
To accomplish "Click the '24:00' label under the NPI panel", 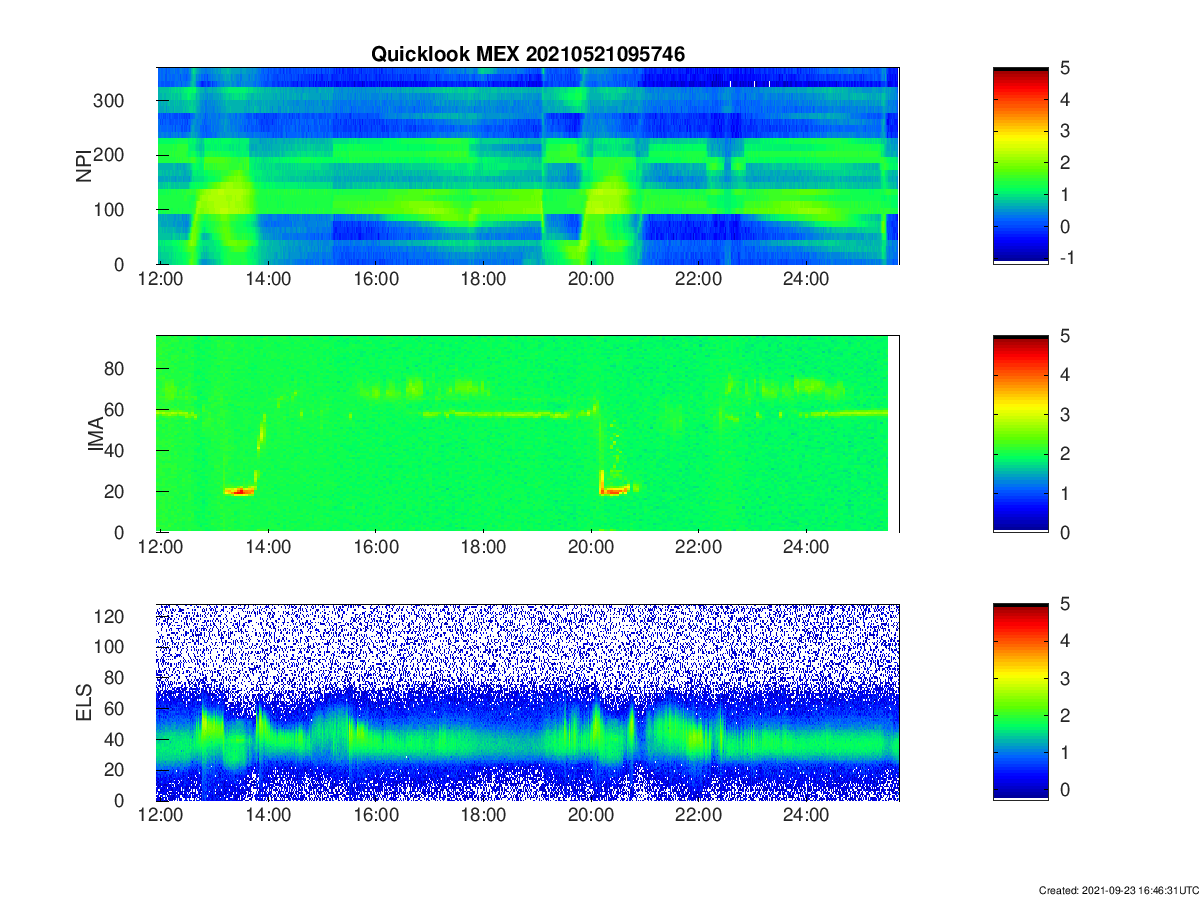I will pyautogui.click(x=806, y=280).
